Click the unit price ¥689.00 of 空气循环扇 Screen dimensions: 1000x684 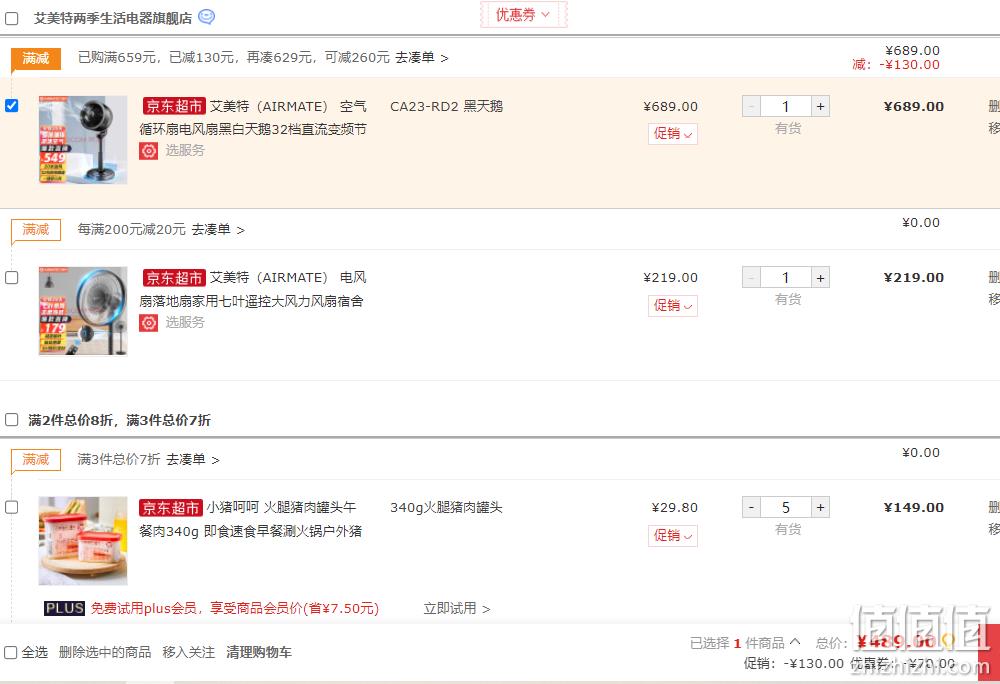pyautogui.click(x=670, y=106)
